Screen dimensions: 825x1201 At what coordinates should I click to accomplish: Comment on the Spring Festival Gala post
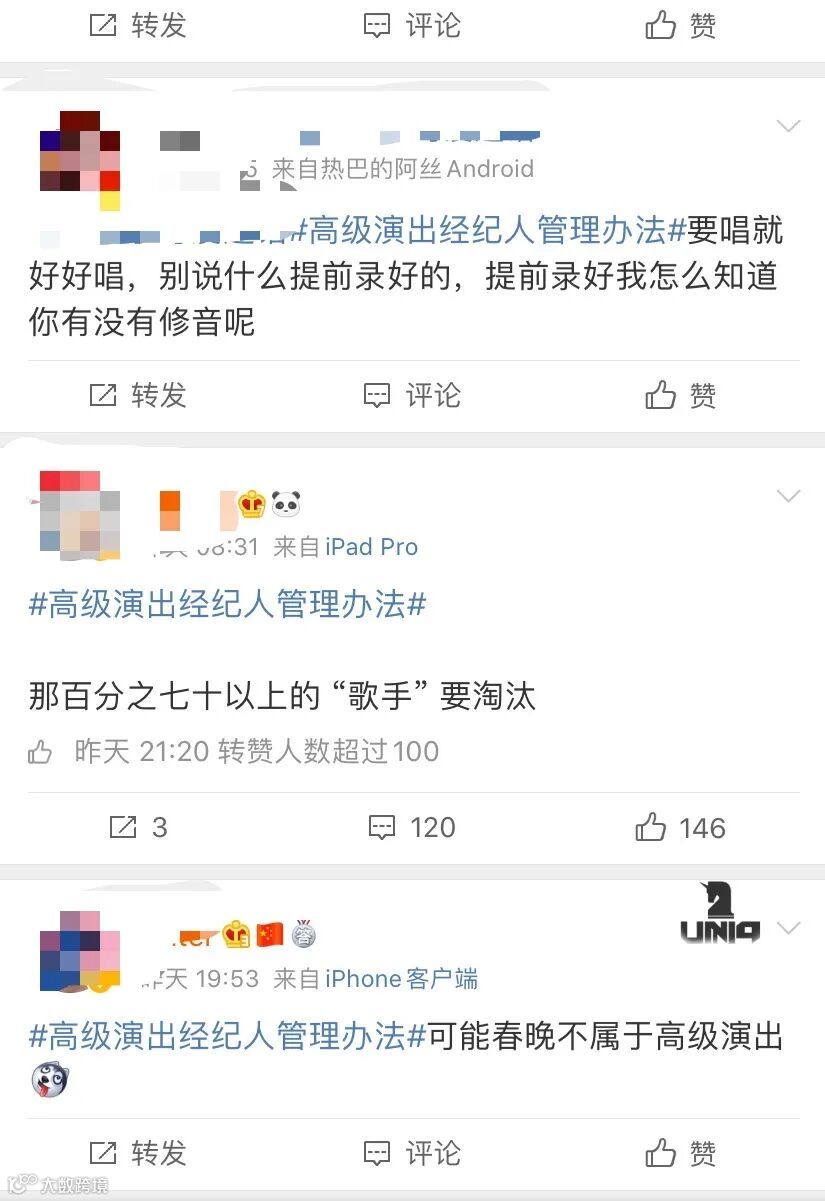411,1153
